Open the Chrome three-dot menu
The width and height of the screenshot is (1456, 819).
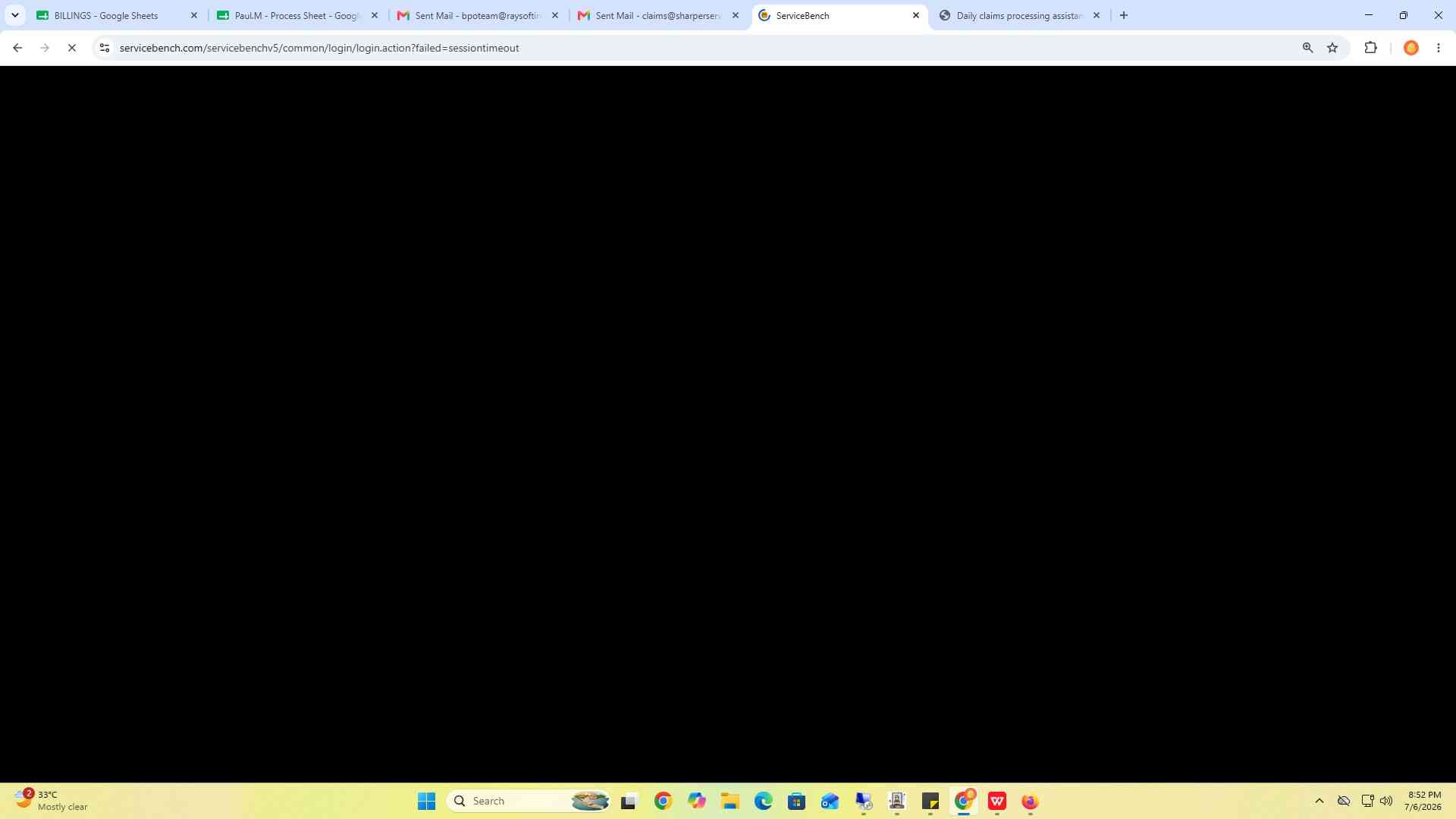[1439, 48]
